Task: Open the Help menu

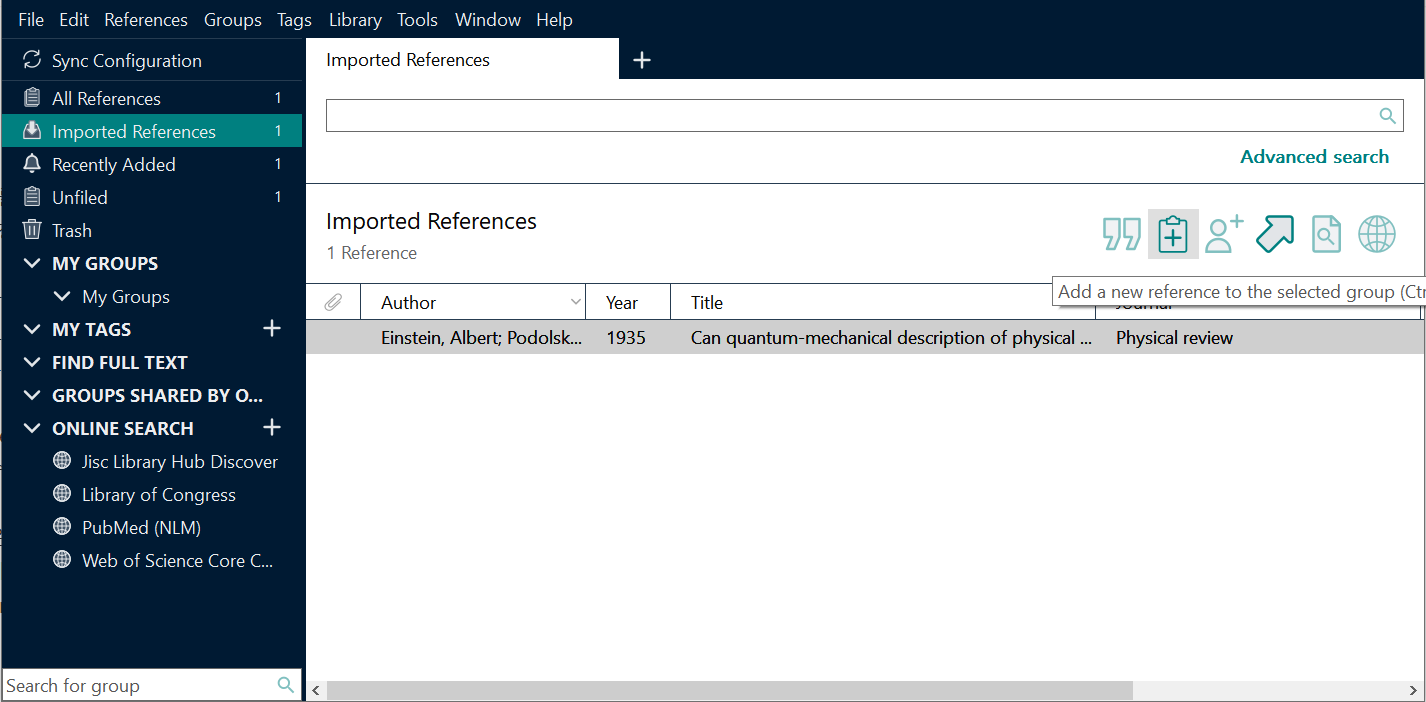Action: pos(554,20)
